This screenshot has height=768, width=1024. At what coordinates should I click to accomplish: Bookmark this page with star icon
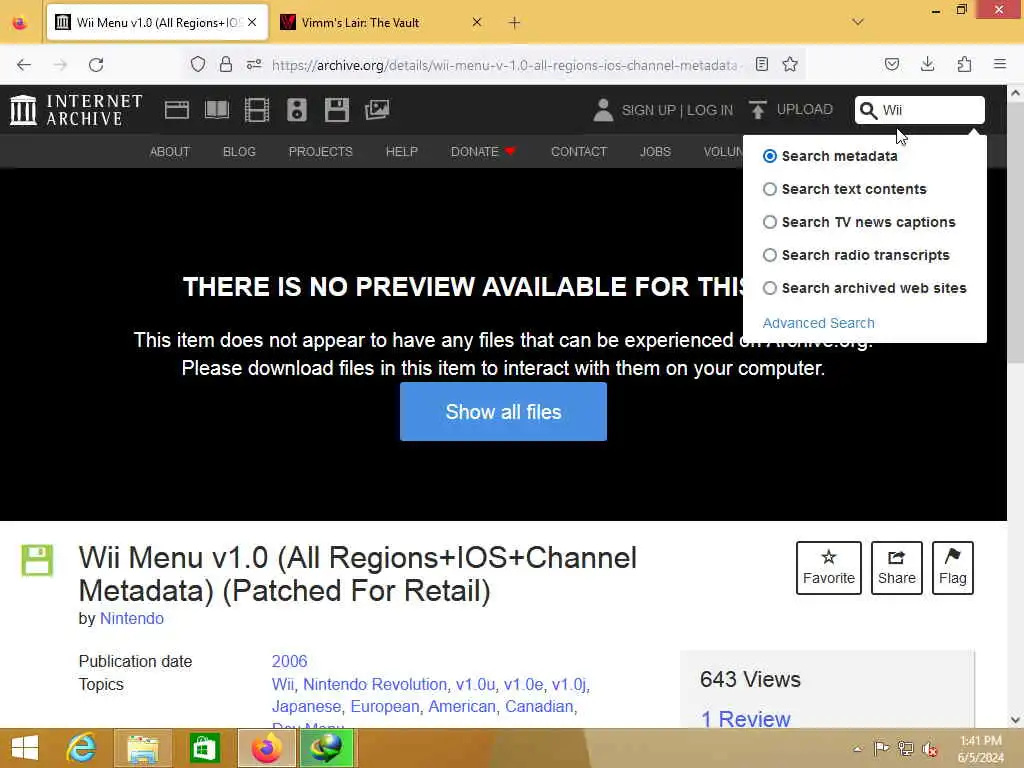[790, 64]
